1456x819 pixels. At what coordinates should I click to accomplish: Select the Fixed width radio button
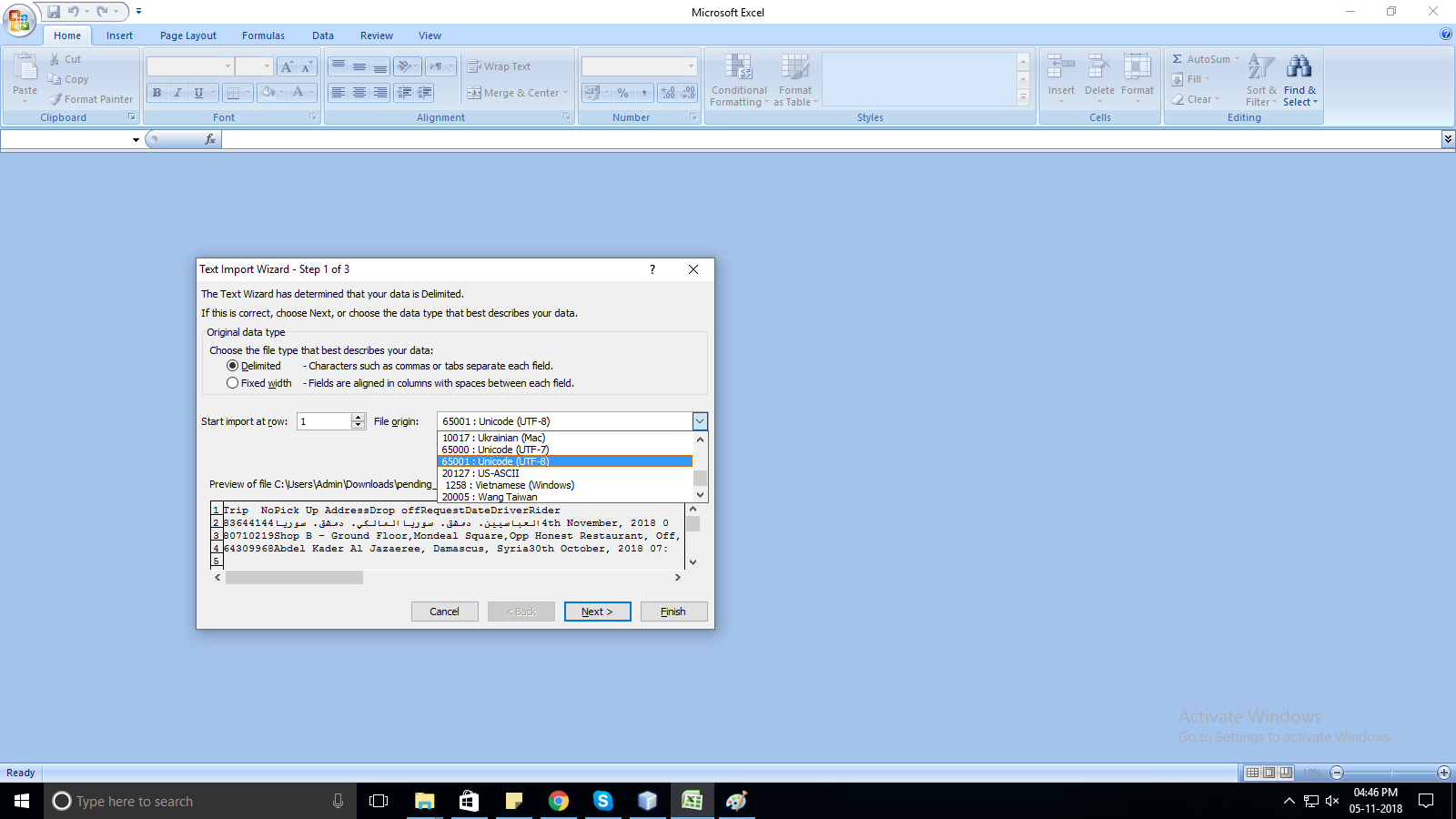pyautogui.click(x=232, y=383)
